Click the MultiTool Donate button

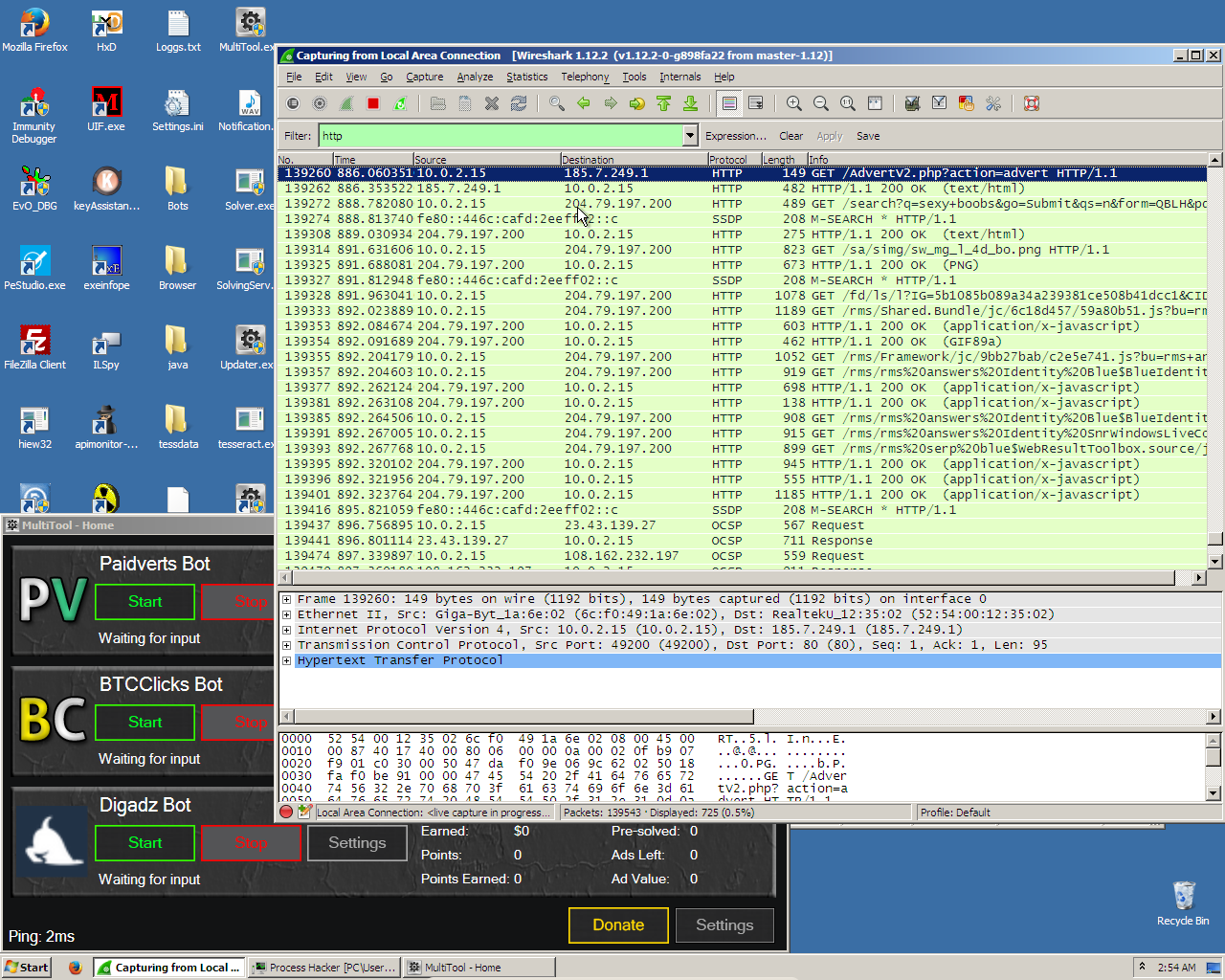click(618, 924)
